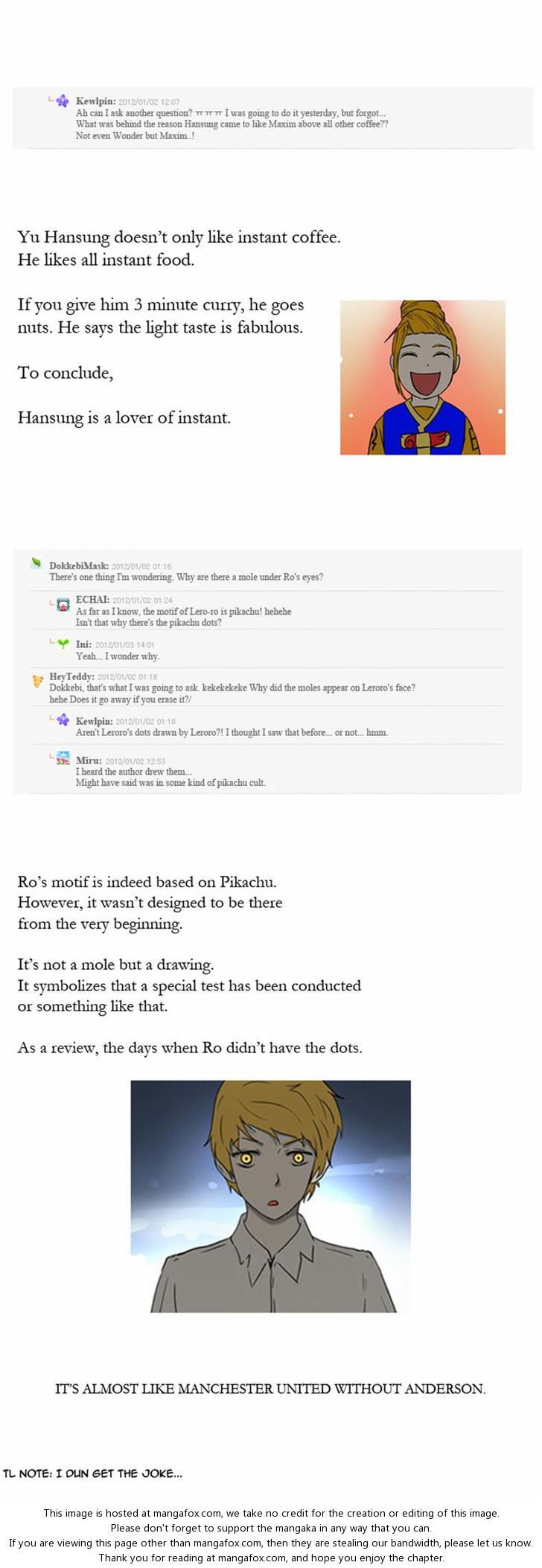Click Kewlpin's flower avatar on the coffee question
Screen dimensions: 542x1568
coord(63,101)
